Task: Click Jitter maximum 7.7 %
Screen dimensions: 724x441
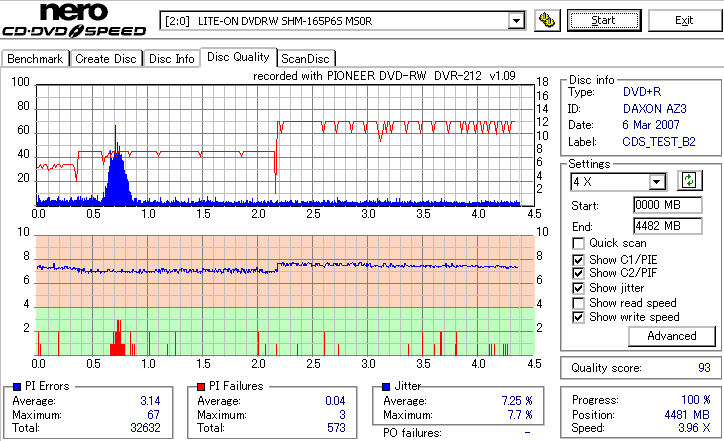Action: click(x=520, y=415)
